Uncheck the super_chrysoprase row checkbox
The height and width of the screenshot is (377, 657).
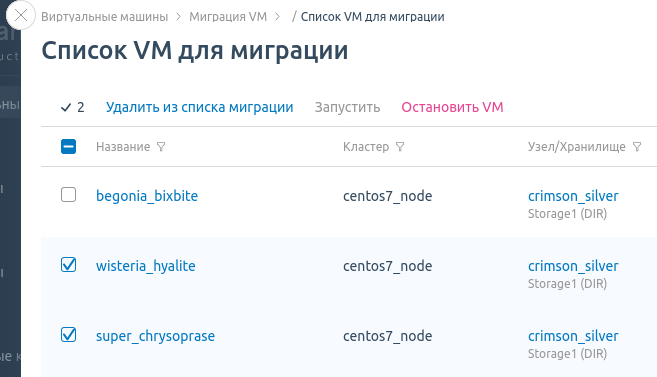coord(68,335)
